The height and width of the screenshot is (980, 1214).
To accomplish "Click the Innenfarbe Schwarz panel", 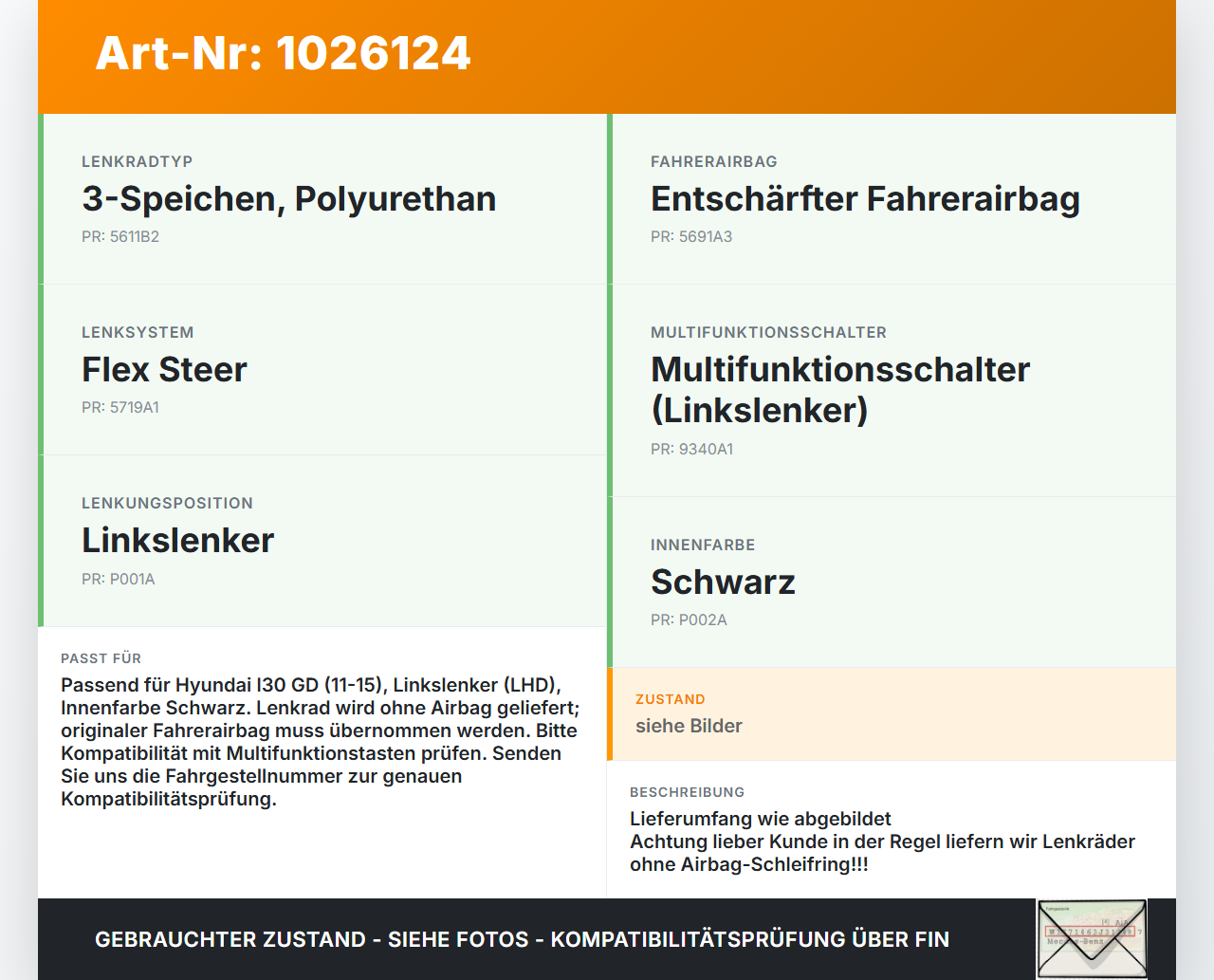I will [892, 581].
